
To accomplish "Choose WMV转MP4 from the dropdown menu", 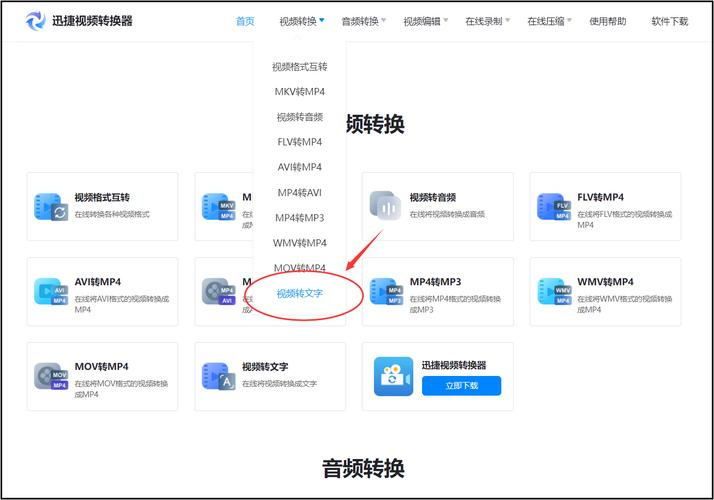I will tap(300, 243).
